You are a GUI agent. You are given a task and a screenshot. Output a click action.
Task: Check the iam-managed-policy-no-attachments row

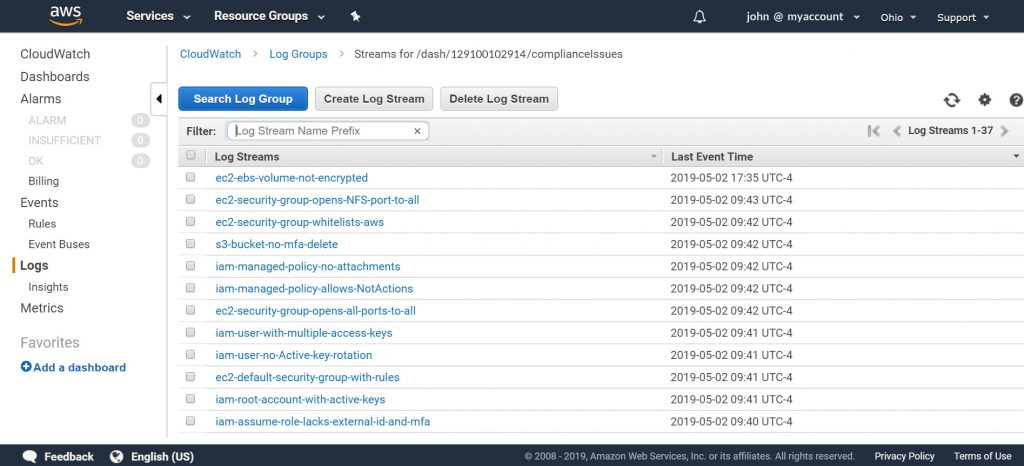pyautogui.click(x=191, y=266)
